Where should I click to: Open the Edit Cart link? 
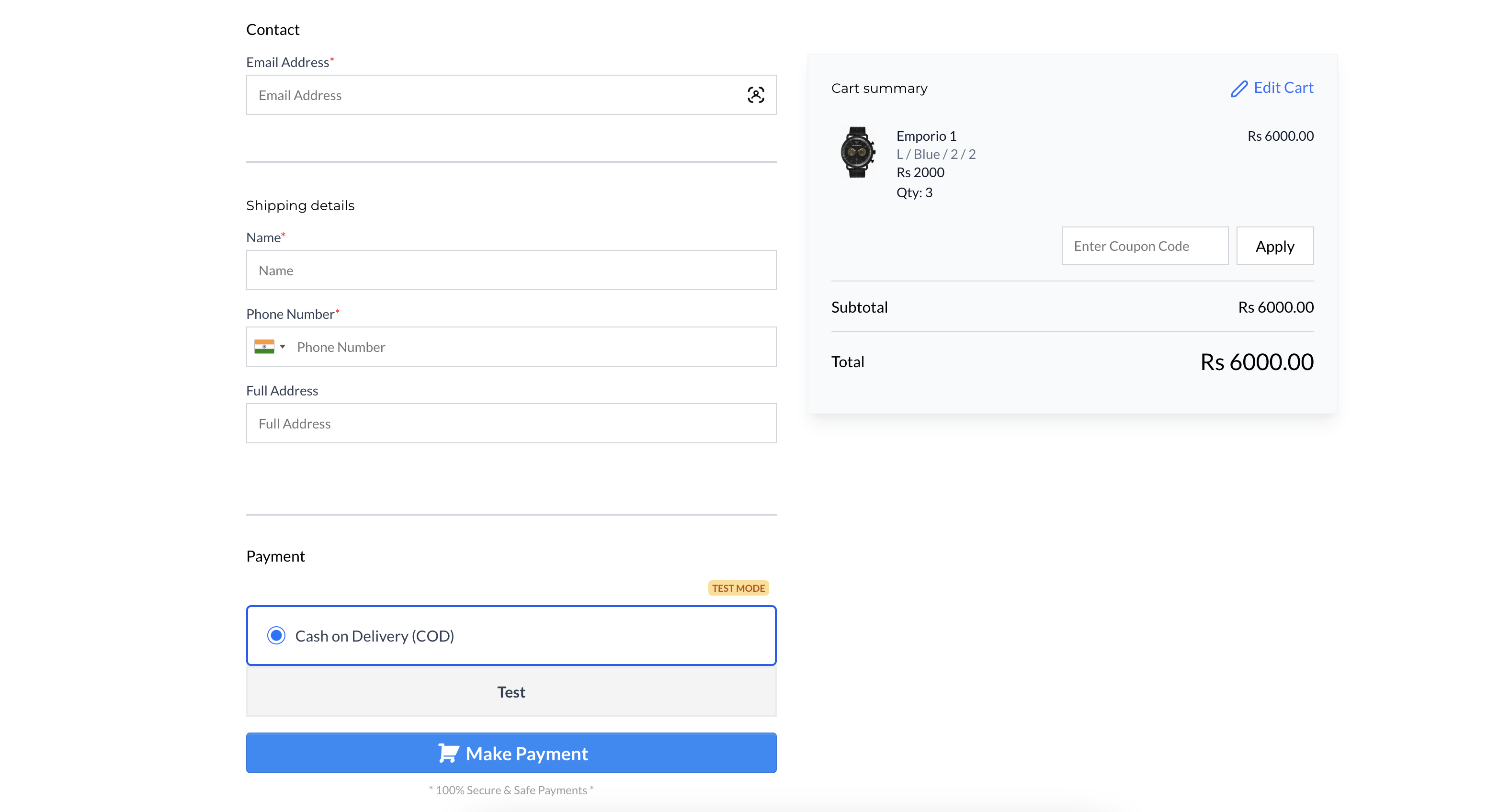click(x=1283, y=88)
